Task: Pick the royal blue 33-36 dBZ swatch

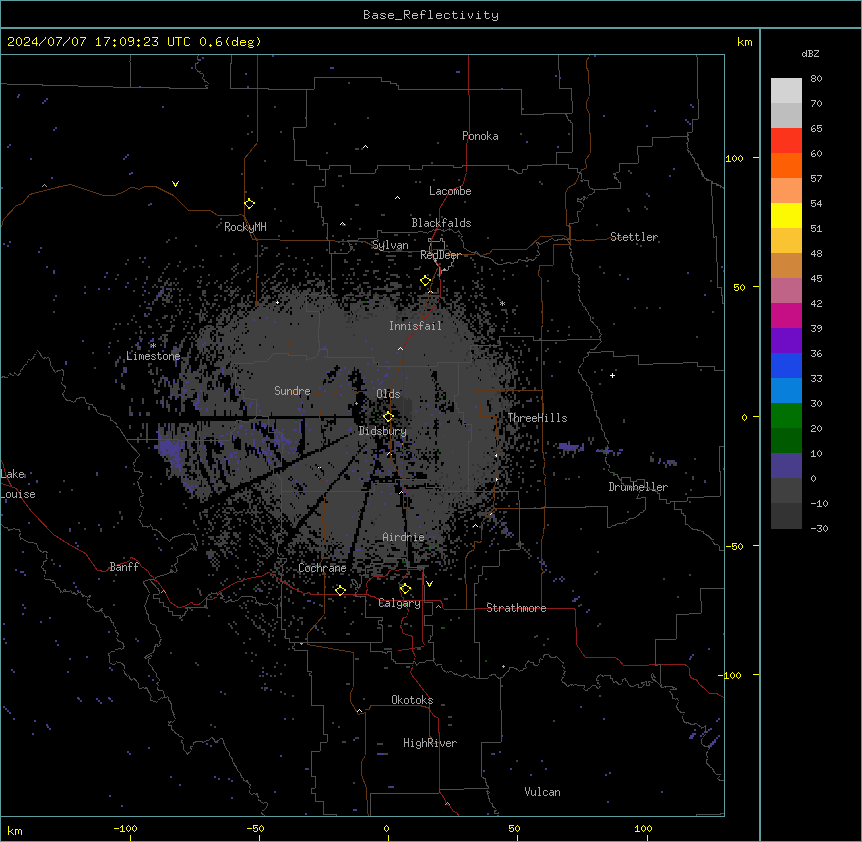Action: (x=786, y=365)
